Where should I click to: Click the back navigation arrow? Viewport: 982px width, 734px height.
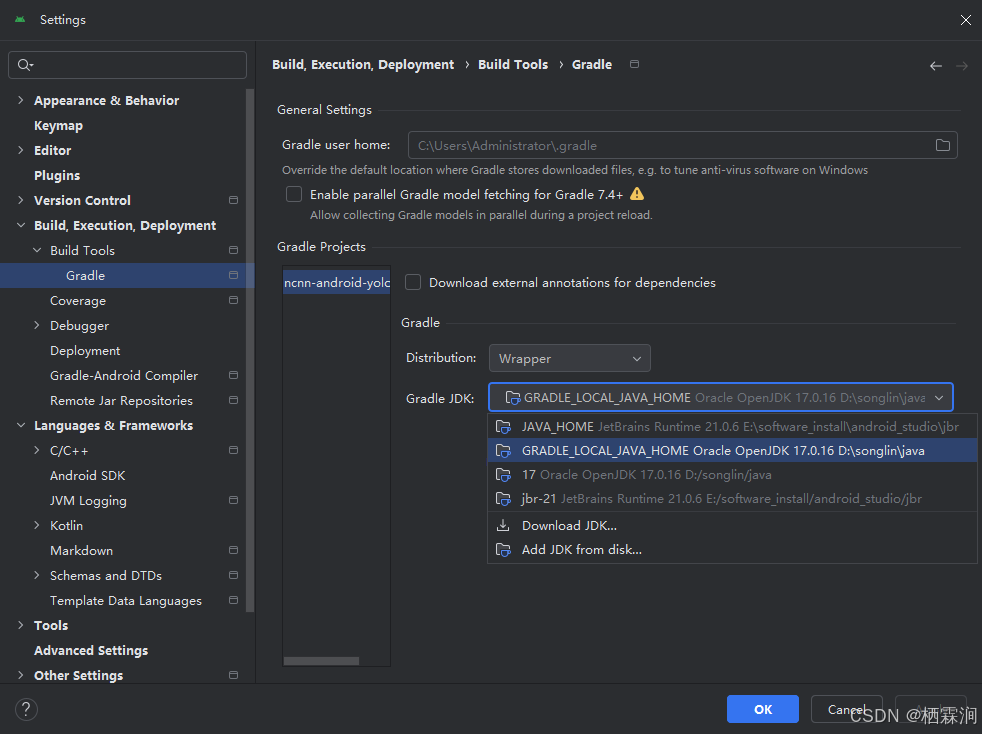coord(936,66)
